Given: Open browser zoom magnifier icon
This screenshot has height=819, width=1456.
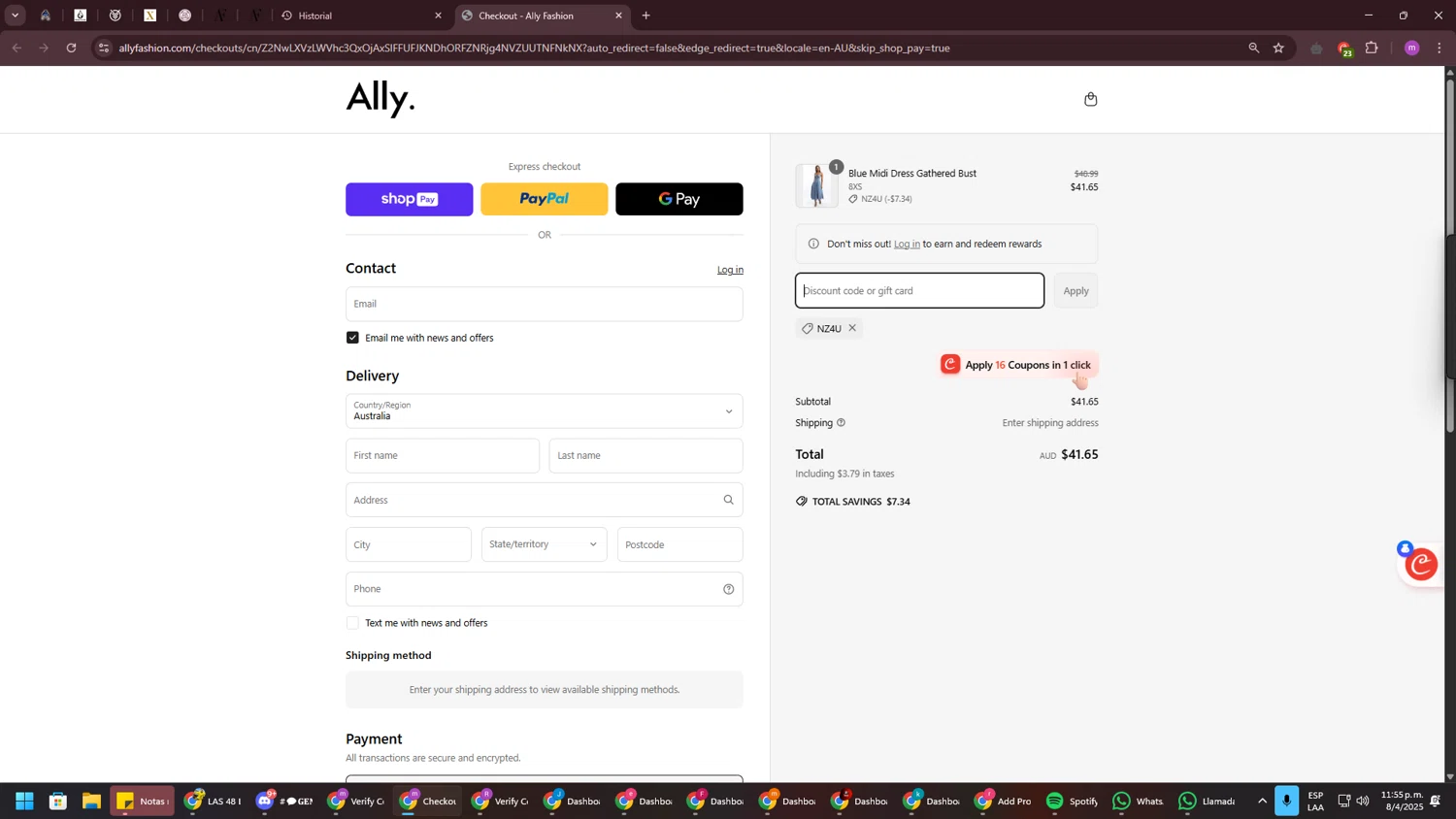Looking at the screenshot, I should pos(1253,48).
